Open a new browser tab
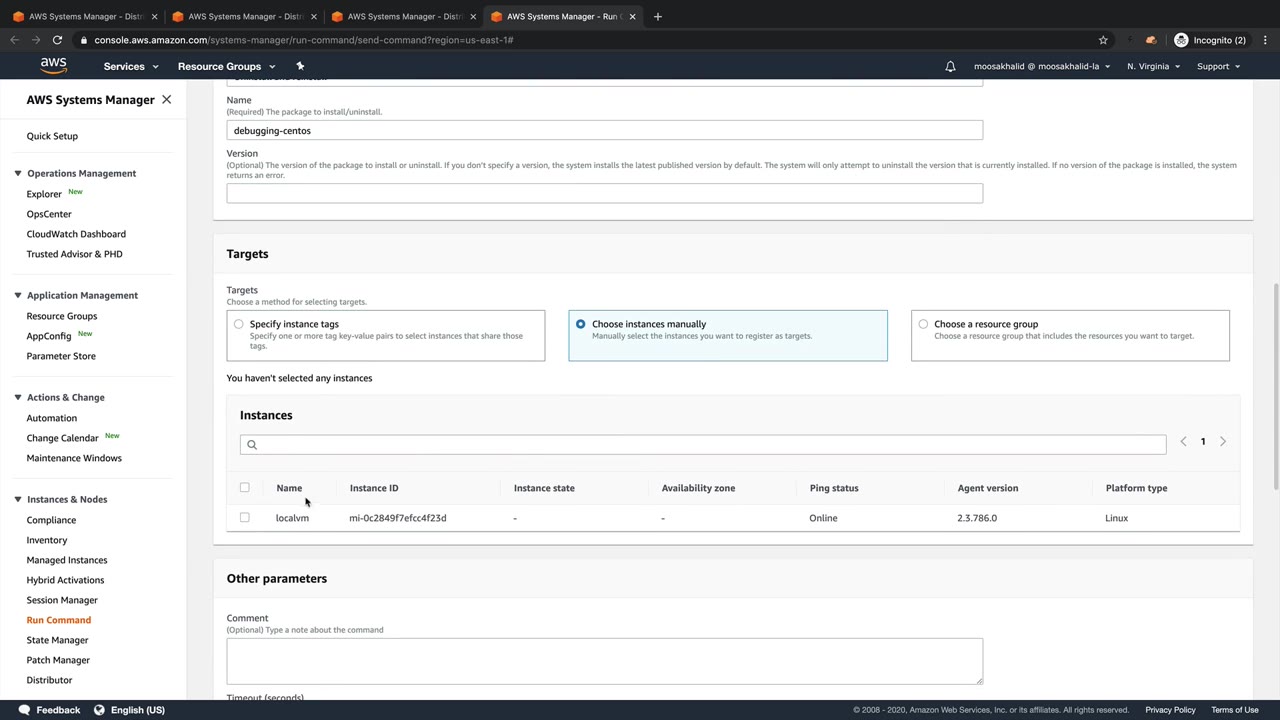Viewport: 1280px width, 720px height. click(x=657, y=16)
